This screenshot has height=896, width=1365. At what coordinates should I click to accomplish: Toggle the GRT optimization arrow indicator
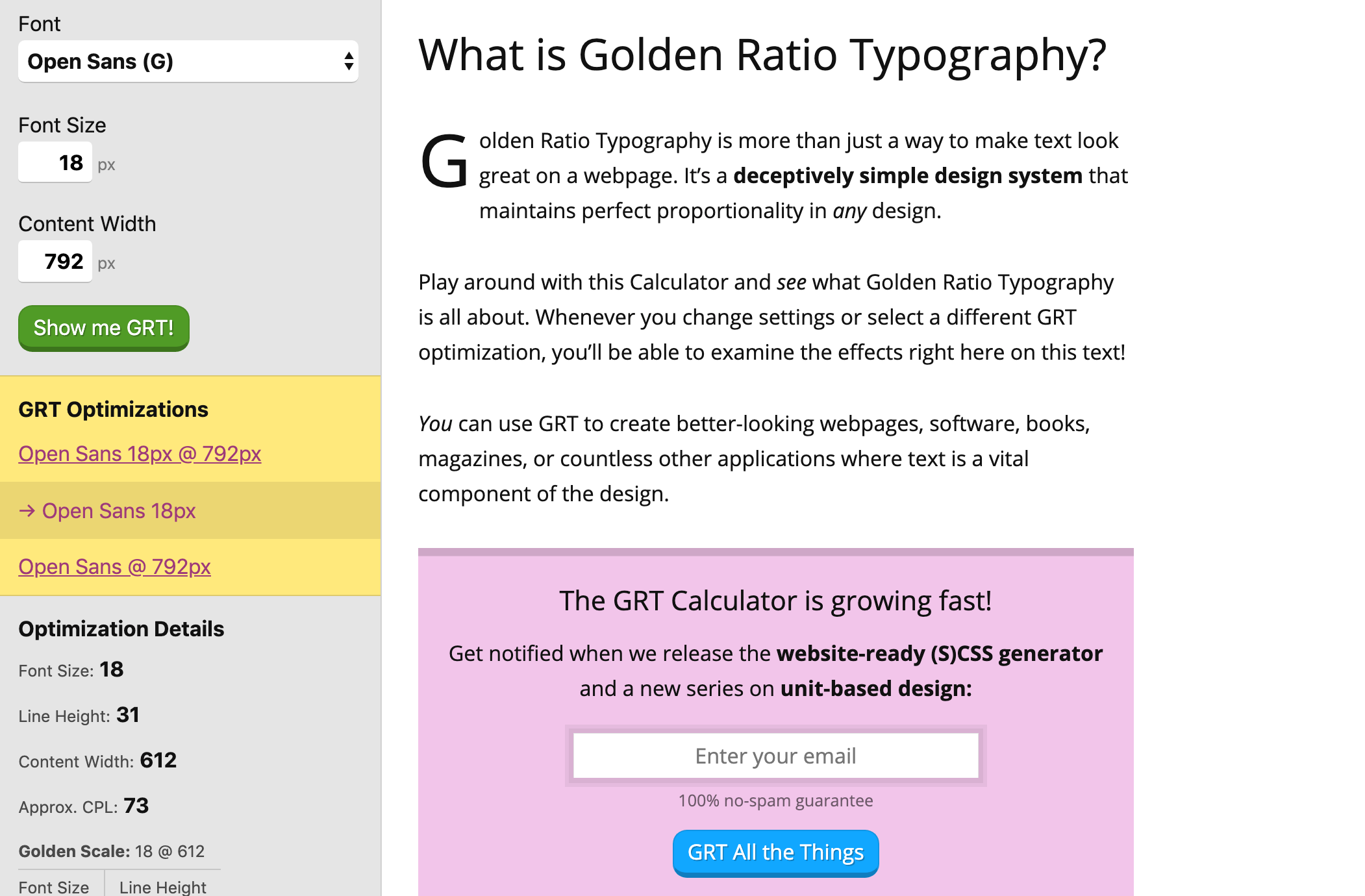[x=27, y=510]
